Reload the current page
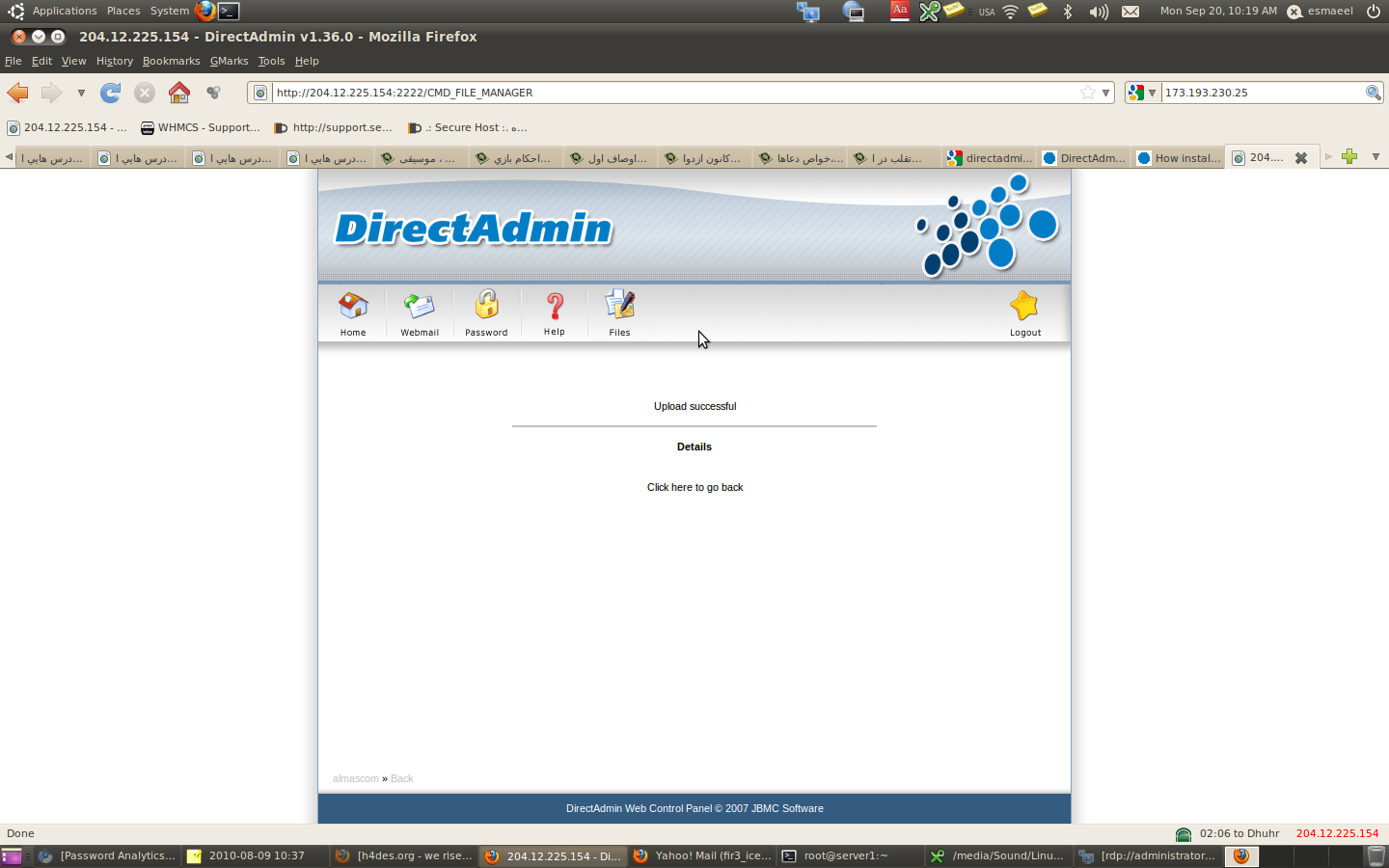Screen dimensions: 1389x868 tap(111, 93)
